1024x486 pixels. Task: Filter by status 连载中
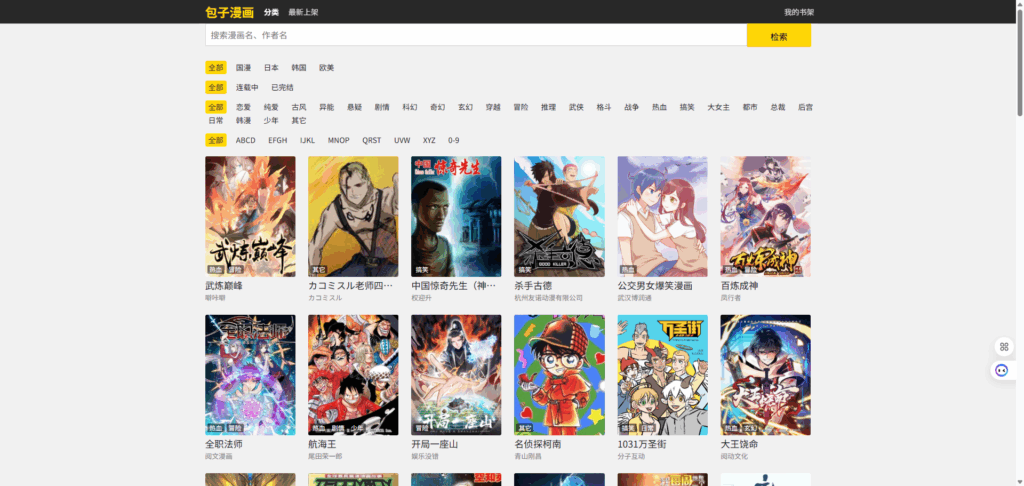pos(247,88)
